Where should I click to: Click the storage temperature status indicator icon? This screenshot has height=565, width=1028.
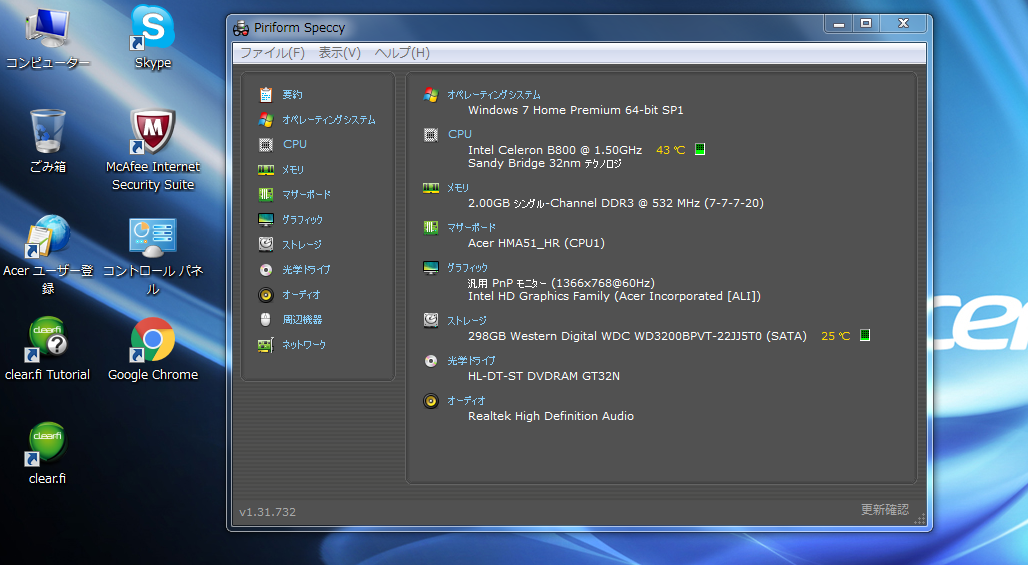pos(865,336)
